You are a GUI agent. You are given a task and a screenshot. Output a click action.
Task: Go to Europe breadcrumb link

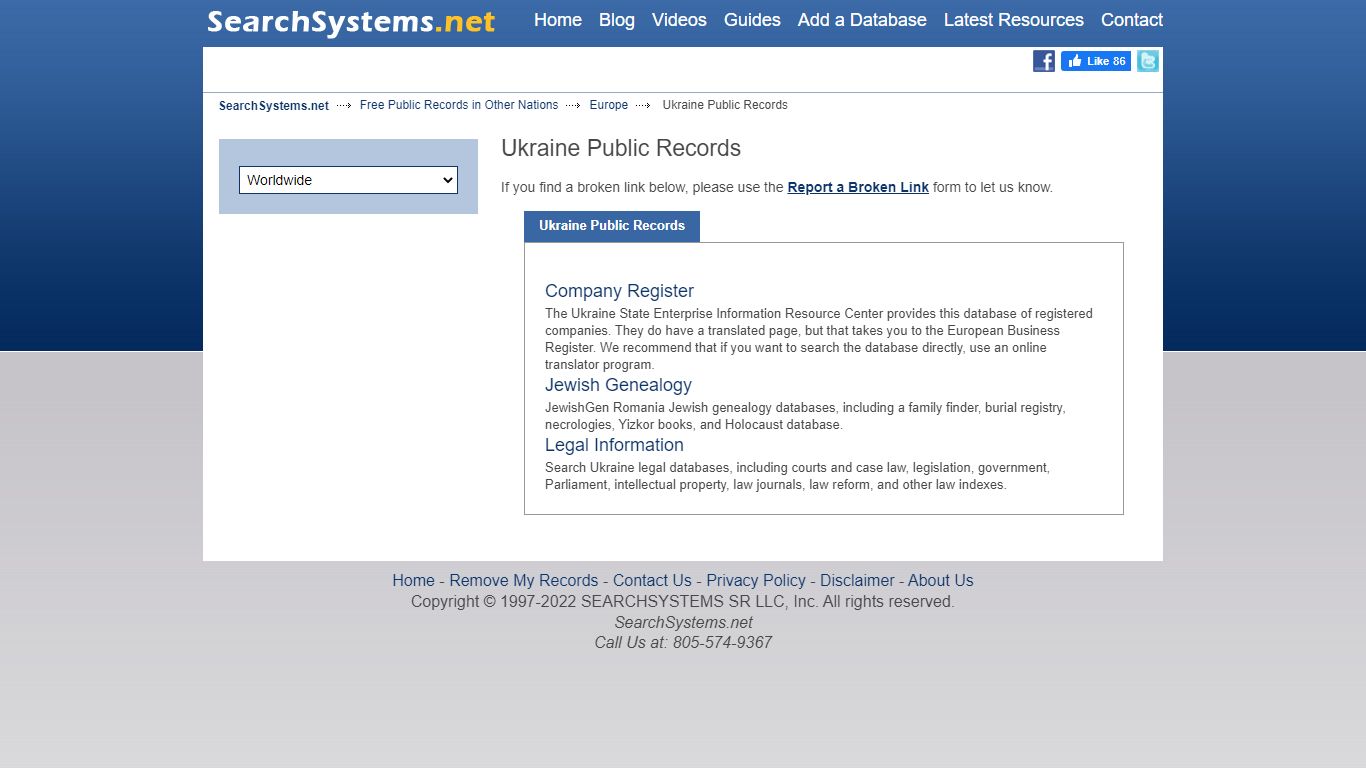609,105
